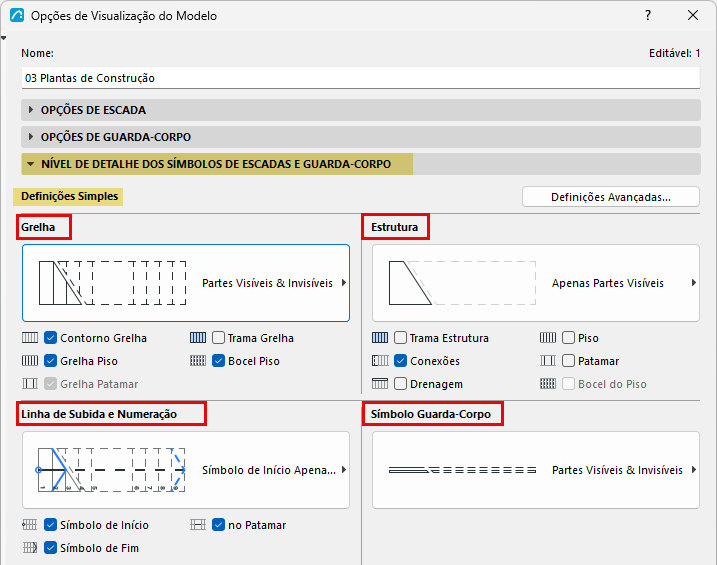The width and height of the screenshot is (717, 565).
Task: Enable Trama Grelha checkbox
Action: point(219,338)
